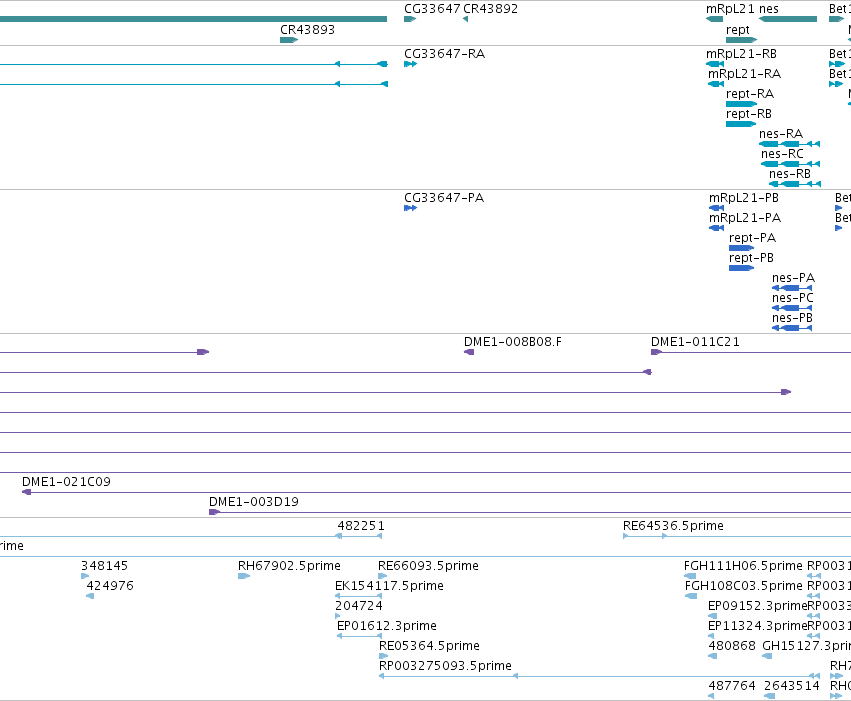Click the CG33647 gene label
The width and height of the screenshot is (851, 701).
432,9
